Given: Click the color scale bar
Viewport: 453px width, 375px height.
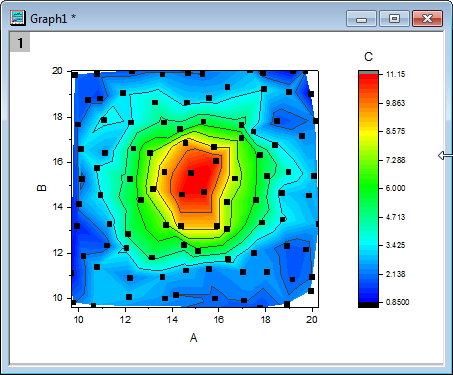Looking at the screenshot, I should coord(368,189).
